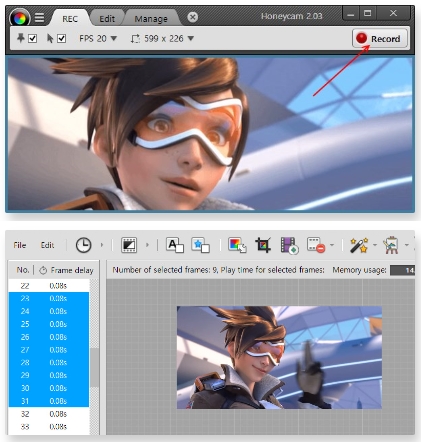
Task: Select frame row 25
Action: [49, 324]
